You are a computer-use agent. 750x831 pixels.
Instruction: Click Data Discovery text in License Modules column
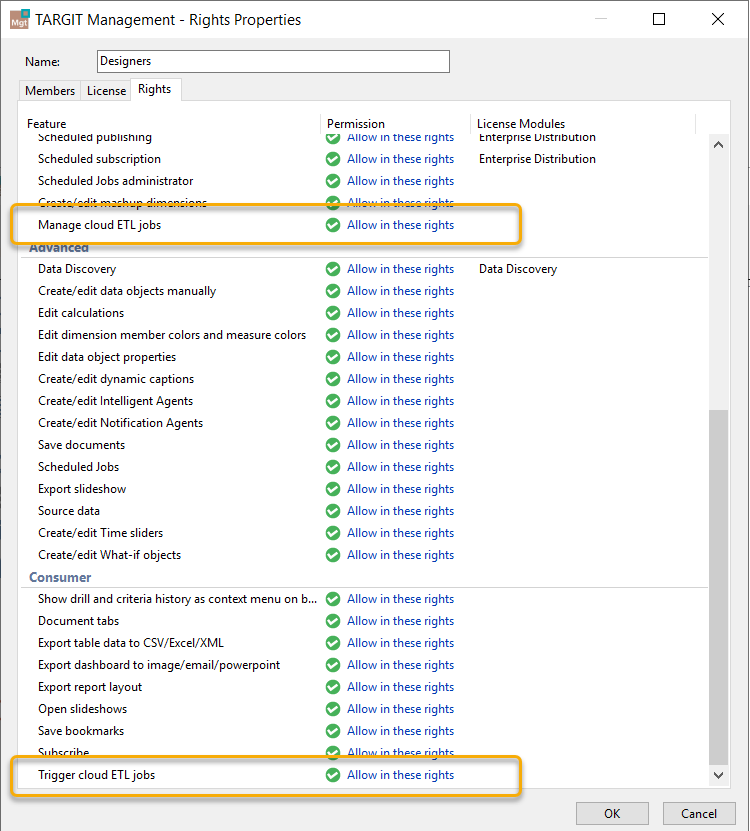[x=518, y=269]
